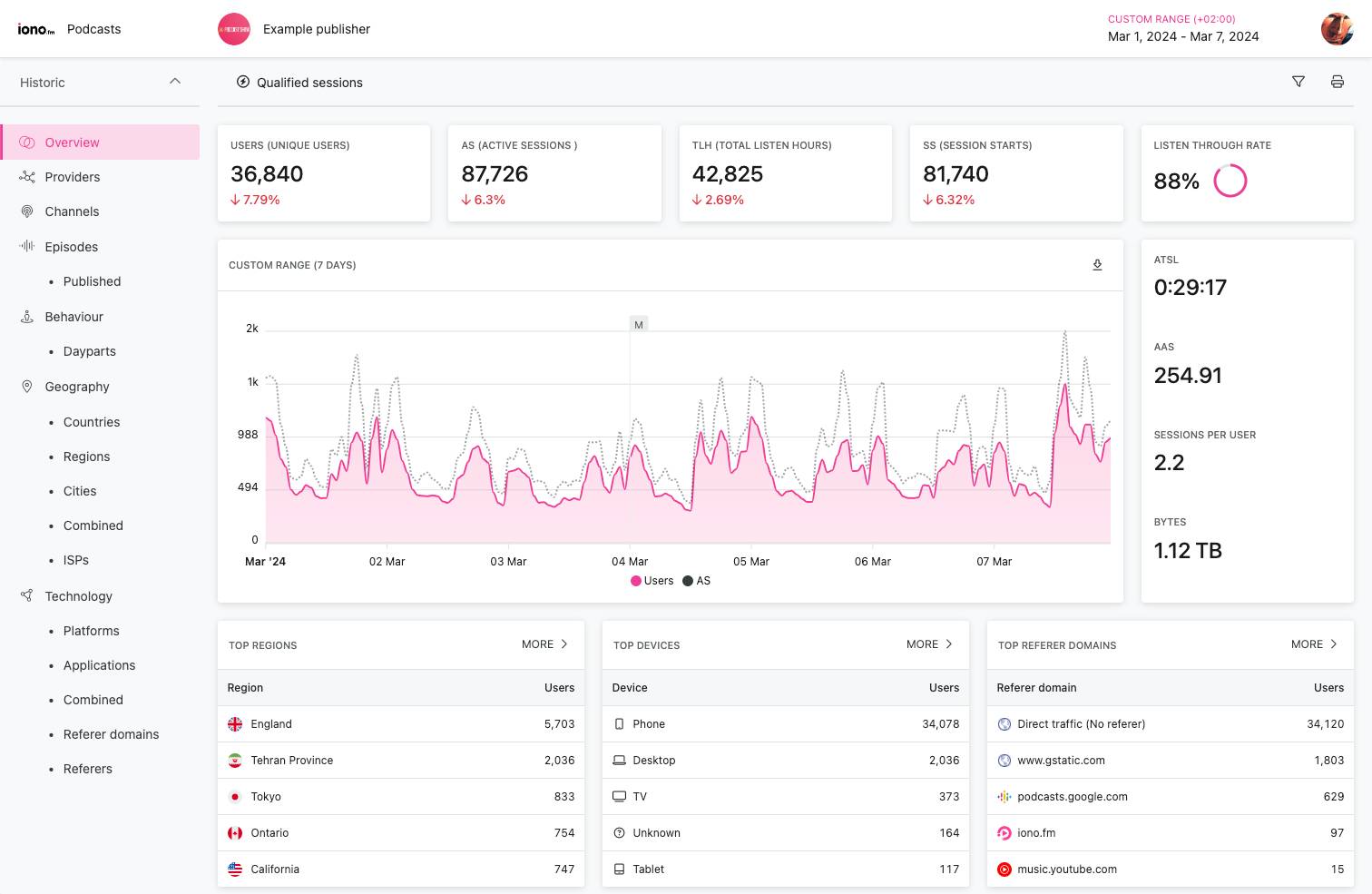Open the Referer domains sidebar link
This screenshot has height=894, width=1372.
[x=111, y=734]
